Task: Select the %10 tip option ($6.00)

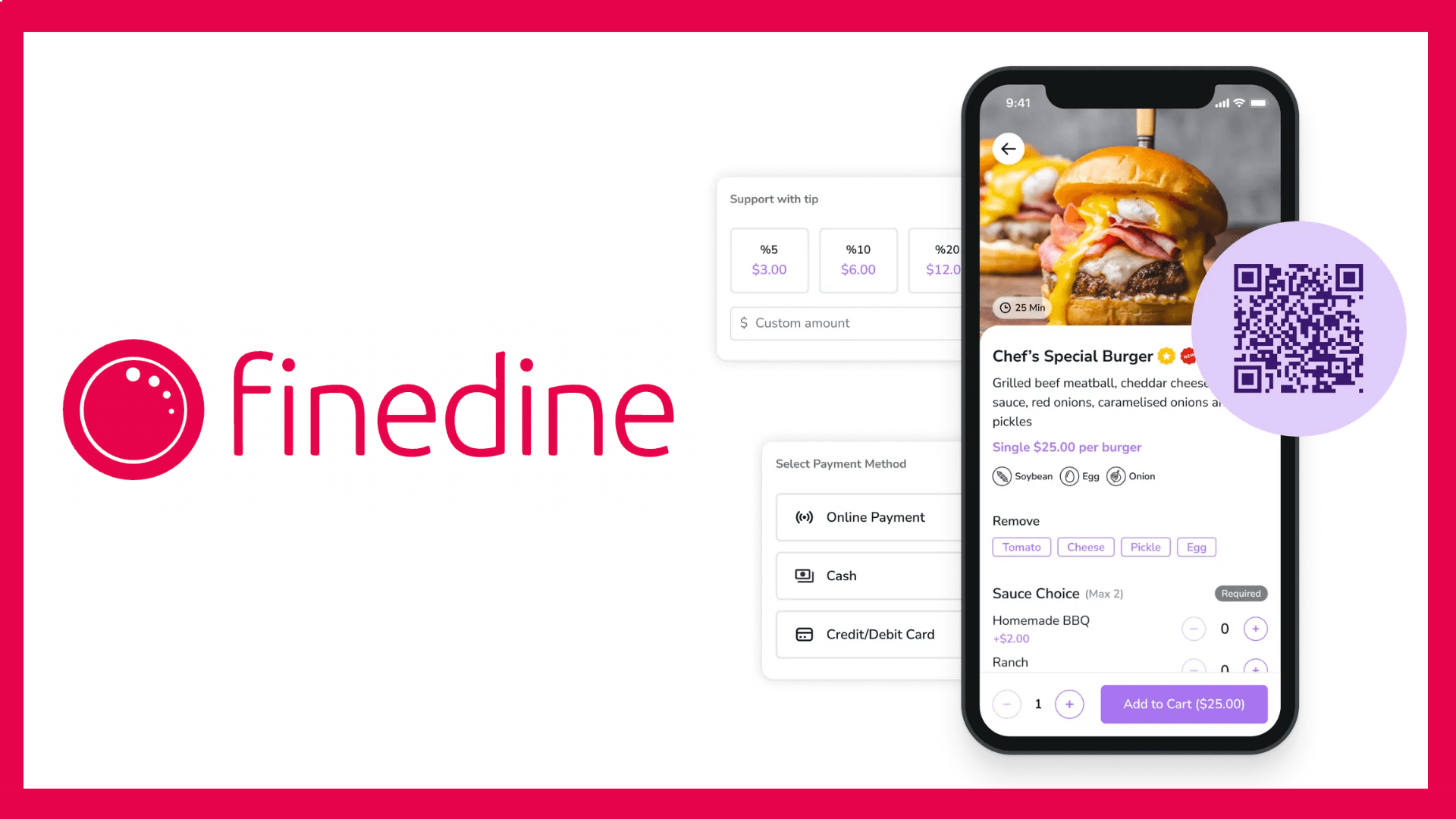Action: click(x=857, y=259)
